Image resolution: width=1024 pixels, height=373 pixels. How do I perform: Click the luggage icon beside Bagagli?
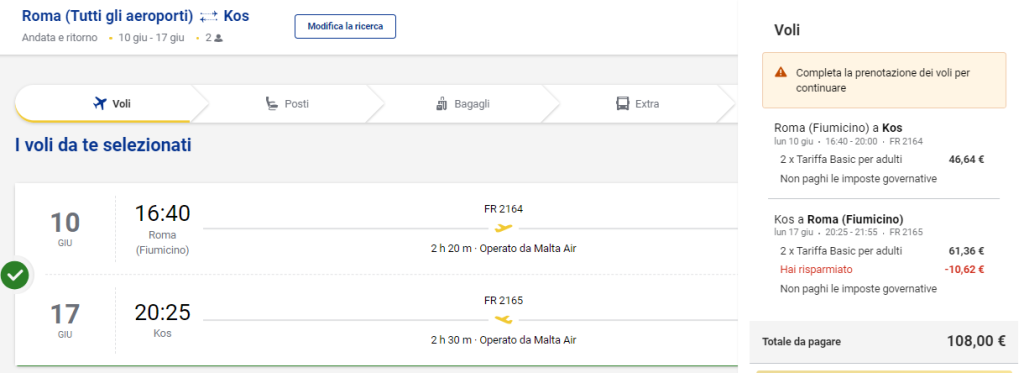442,103
